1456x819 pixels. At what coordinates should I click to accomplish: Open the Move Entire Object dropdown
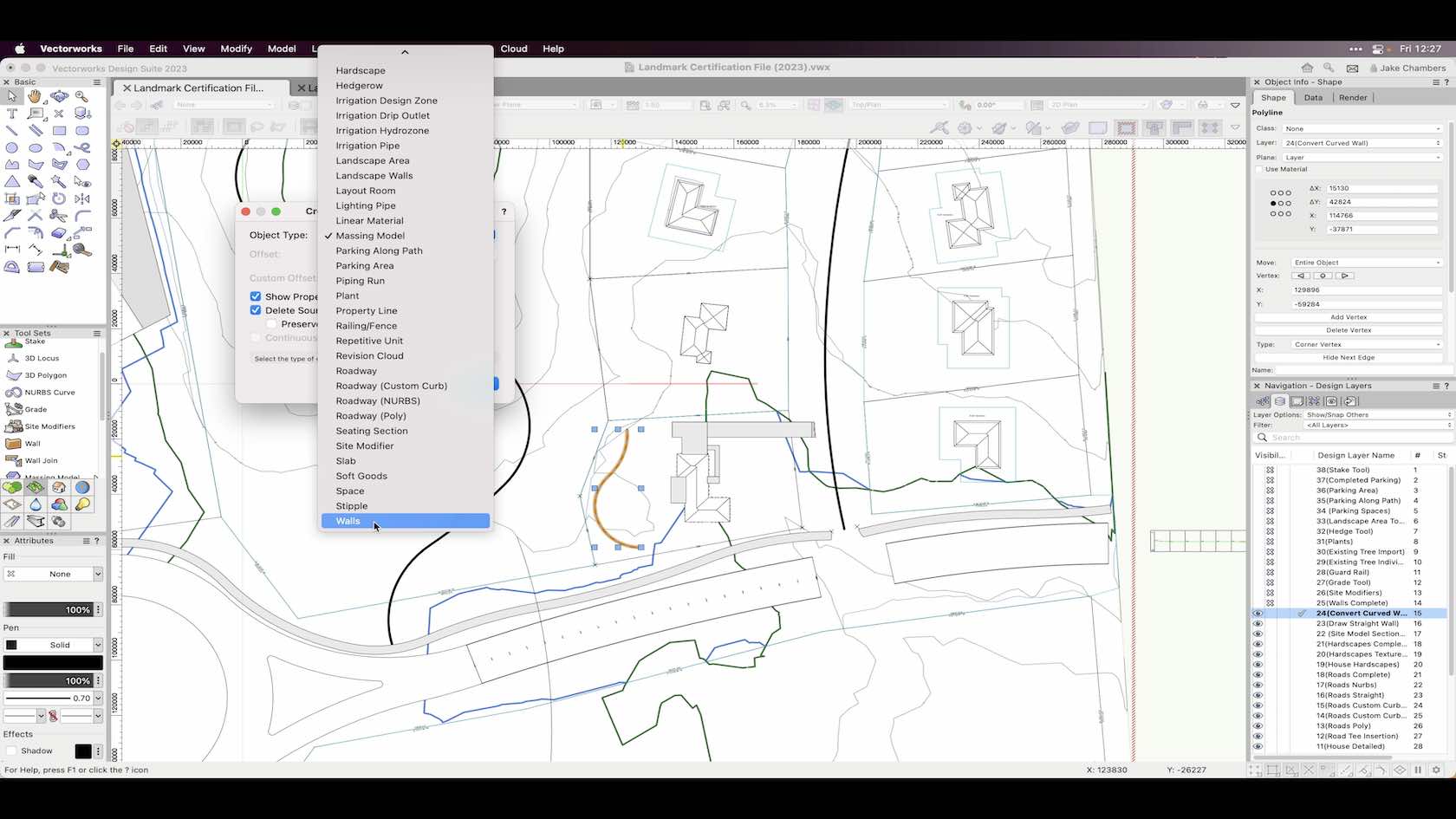(x=1367, y=263)
